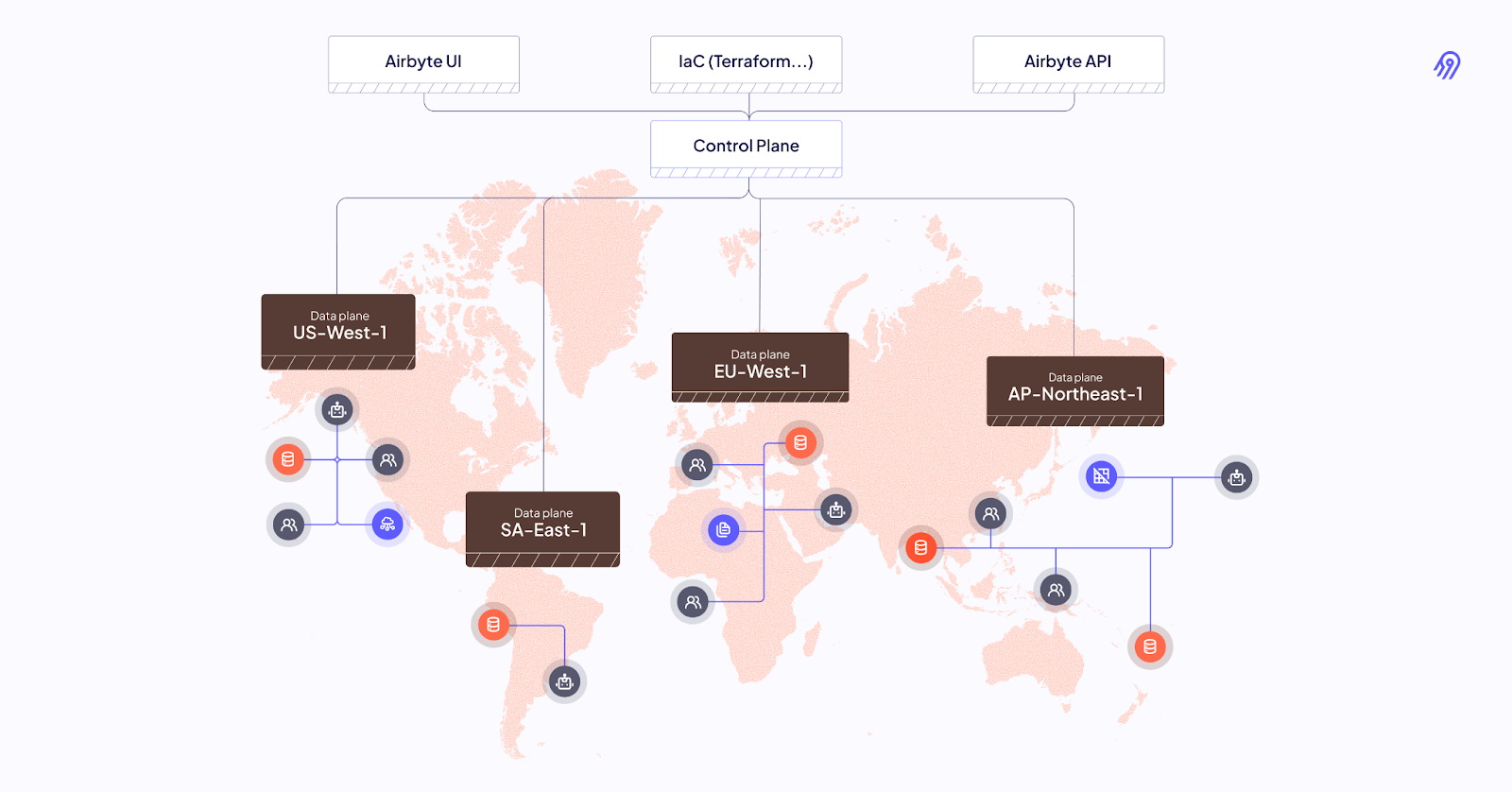The image size is (1512, 792).
Task: Click the SA-East-1 data plane box
Action: pos(543,529)
